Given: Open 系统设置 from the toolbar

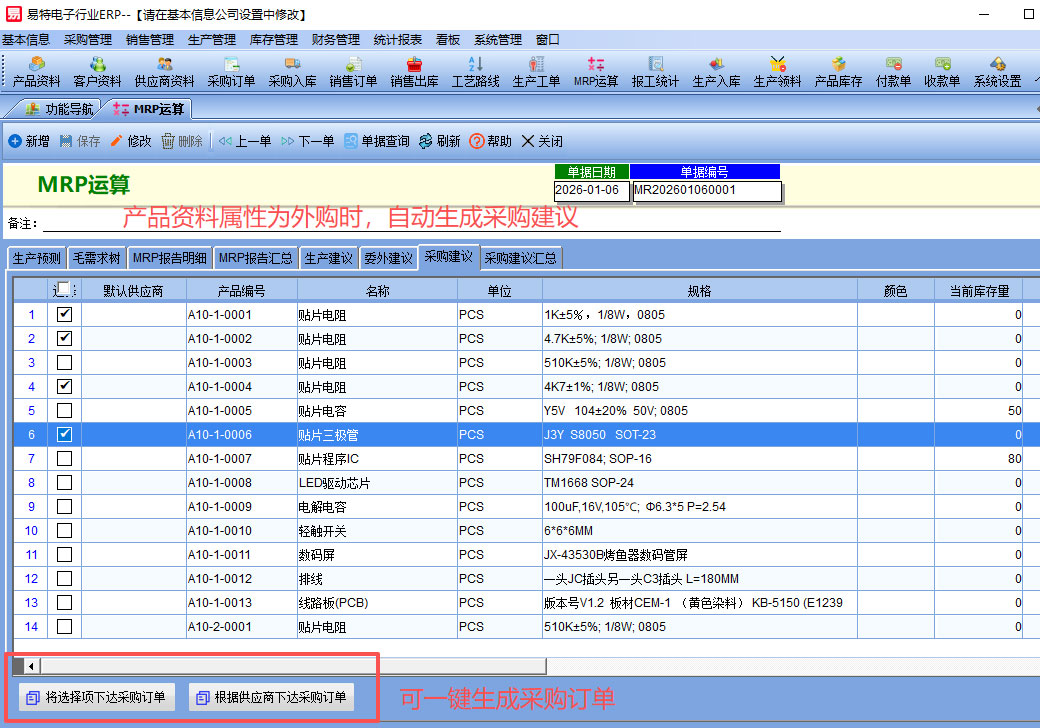Looking at the screenshot, I should pyautogui.click(x=997, y=71).
